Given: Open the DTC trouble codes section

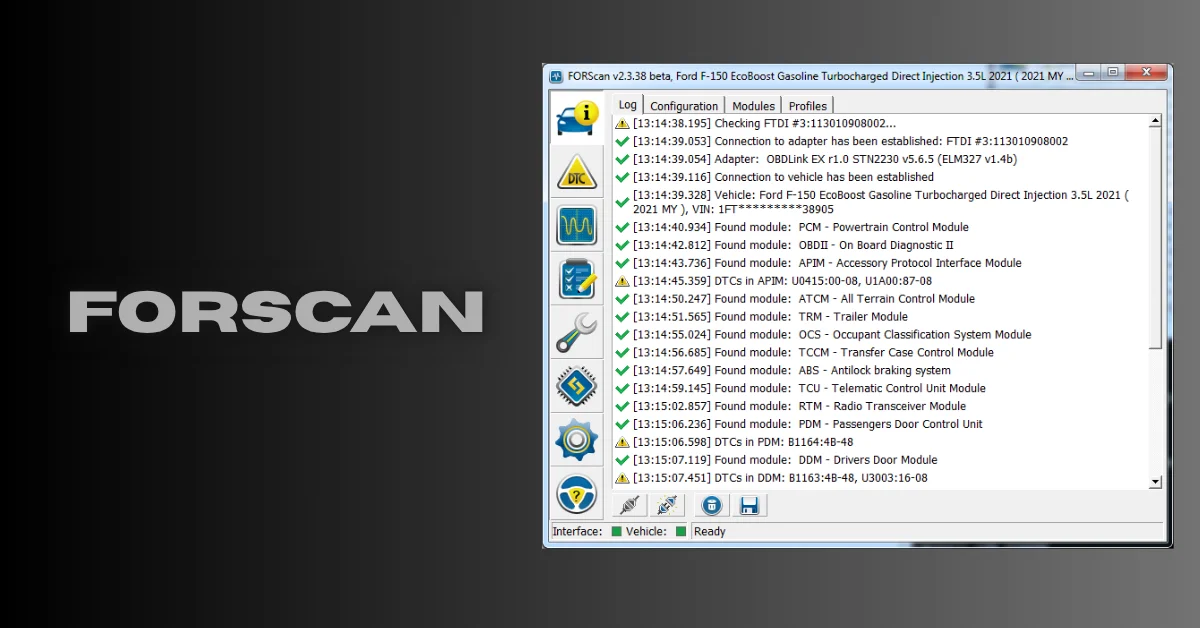Looking at the screenshot, I should coord(577,173).
